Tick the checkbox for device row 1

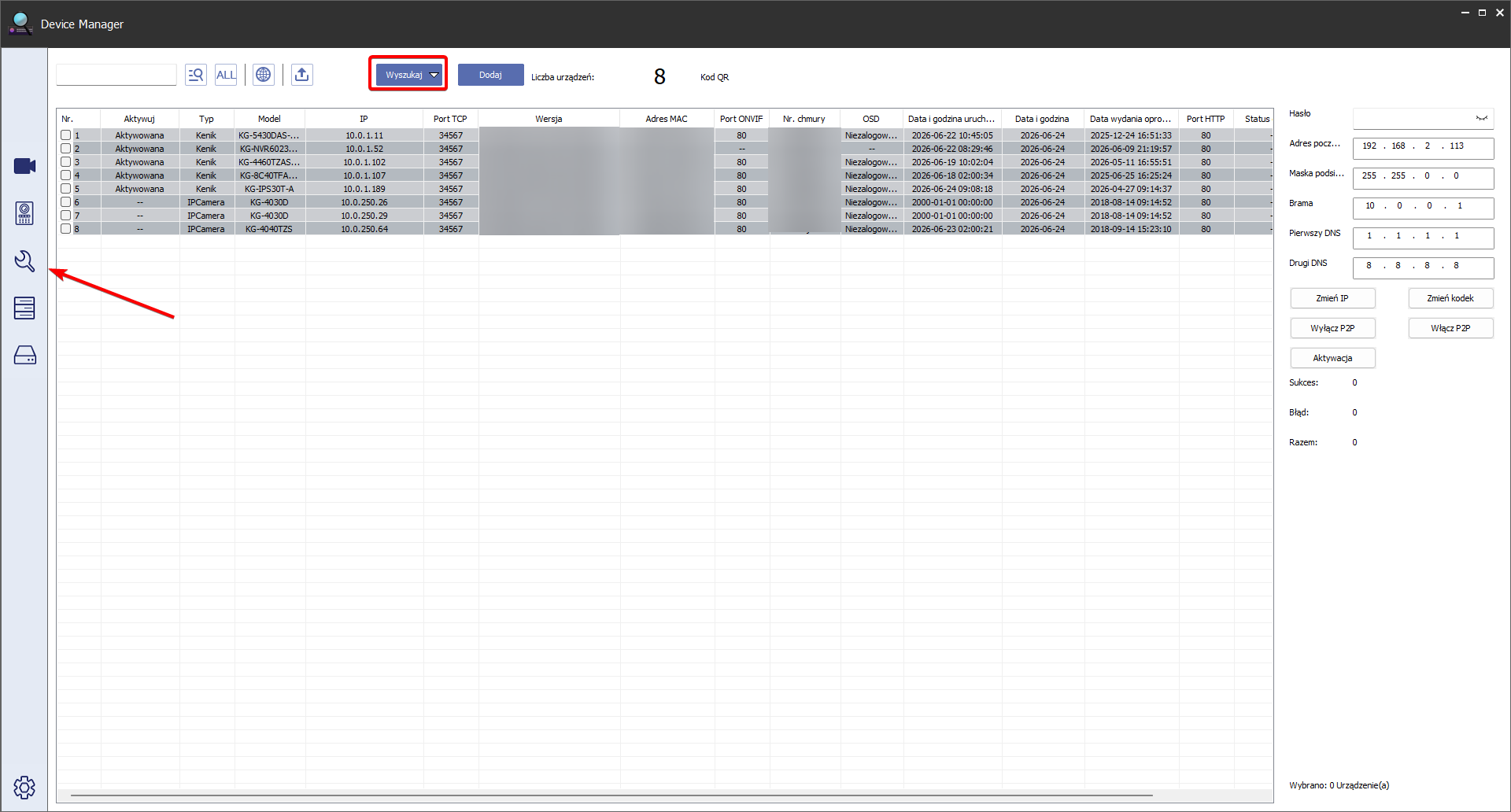[66, 135]
